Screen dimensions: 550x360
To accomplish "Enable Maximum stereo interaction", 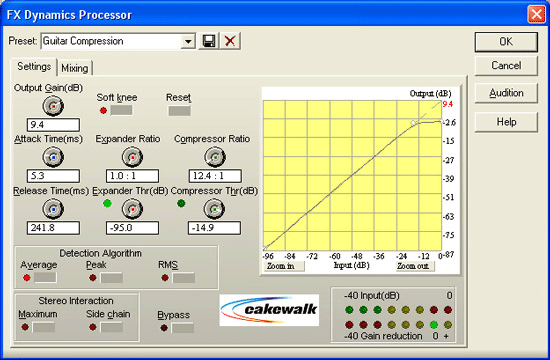I will [x=43, y=327].
